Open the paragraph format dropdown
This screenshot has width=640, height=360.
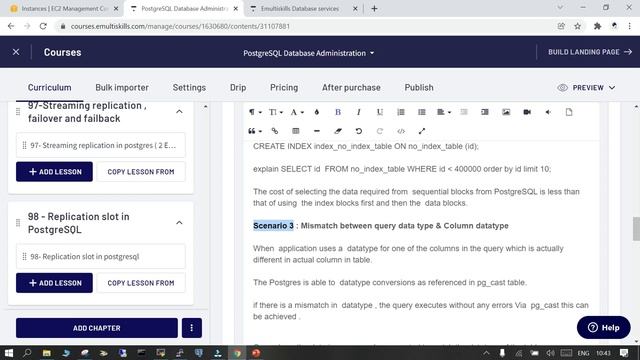click(x=255, y=112)
